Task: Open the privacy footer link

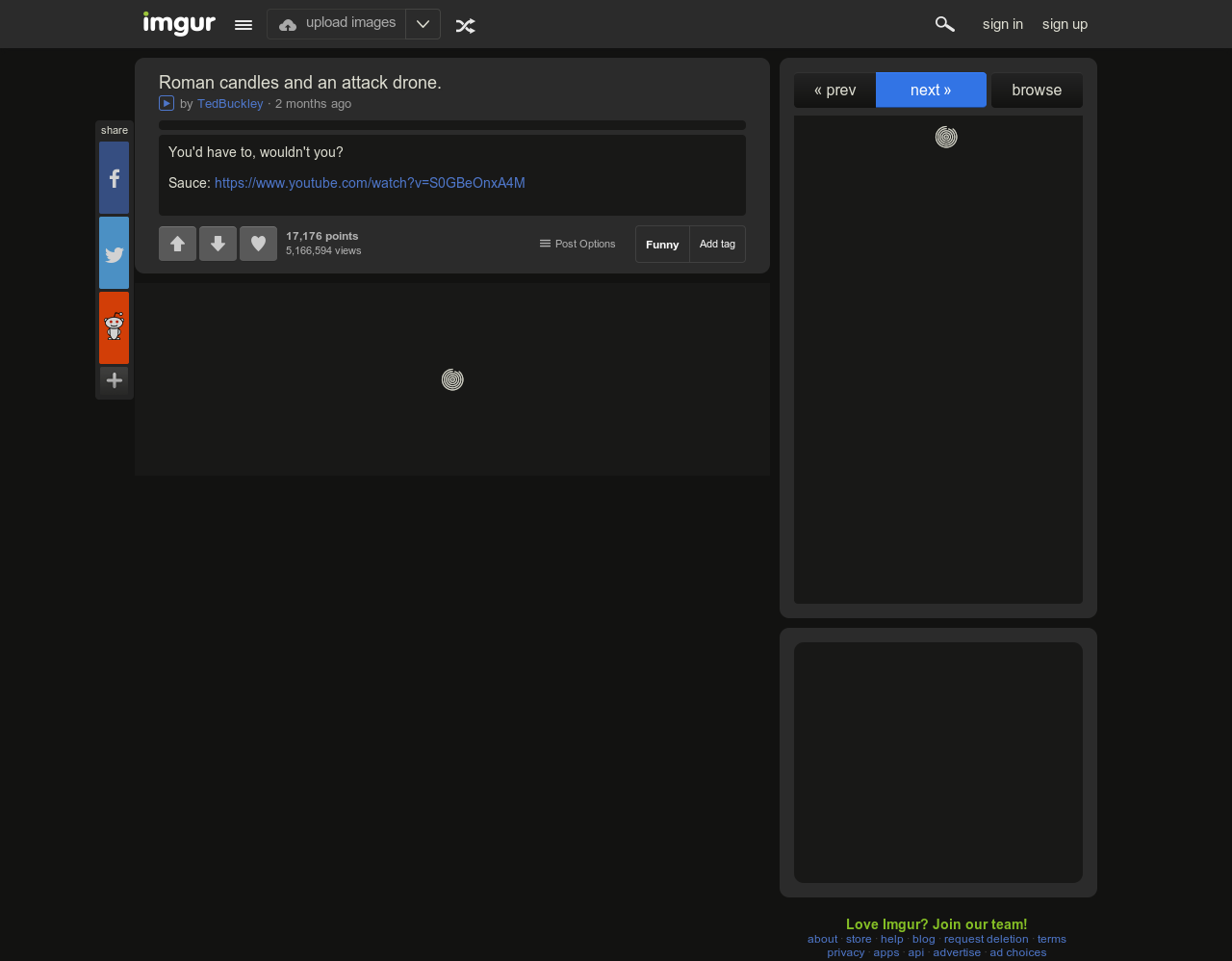Action: pos(846,952)
